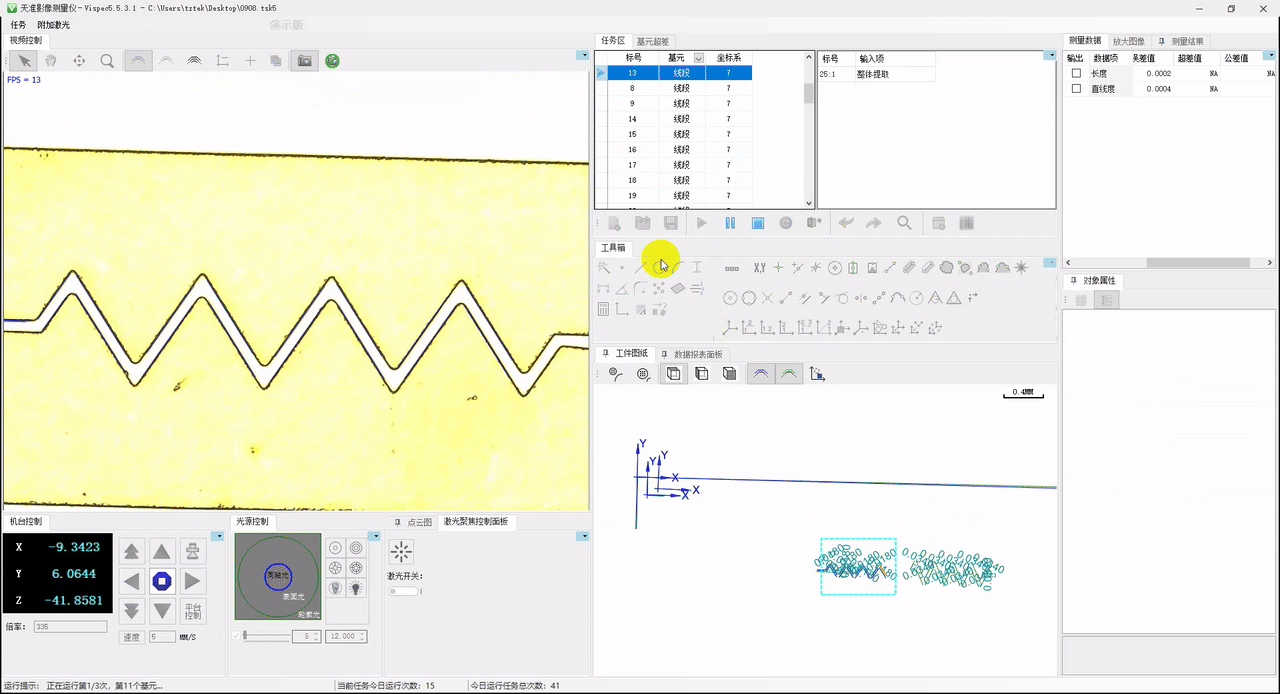Click the magnifier zoom tool in video toolbar
Screen dimensions: 1280x694
tap(107, 61)
